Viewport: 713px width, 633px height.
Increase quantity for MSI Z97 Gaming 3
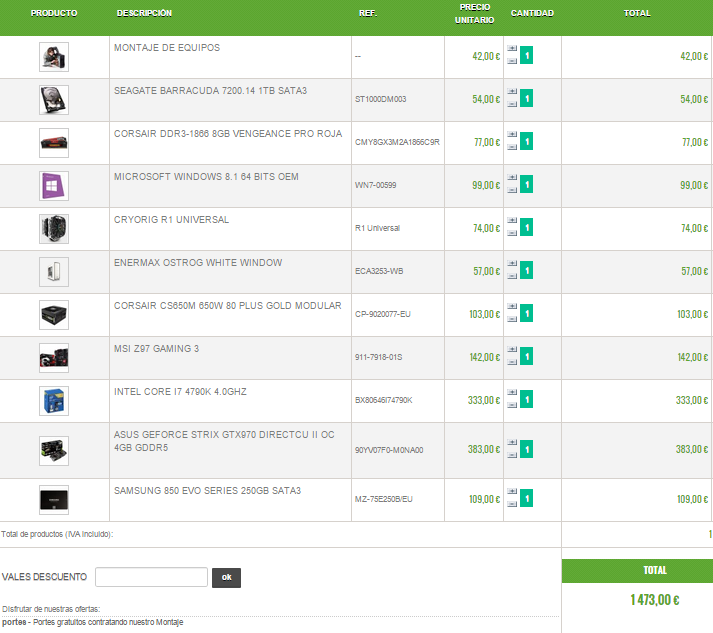pyautogui.click(x=512, y=349)
